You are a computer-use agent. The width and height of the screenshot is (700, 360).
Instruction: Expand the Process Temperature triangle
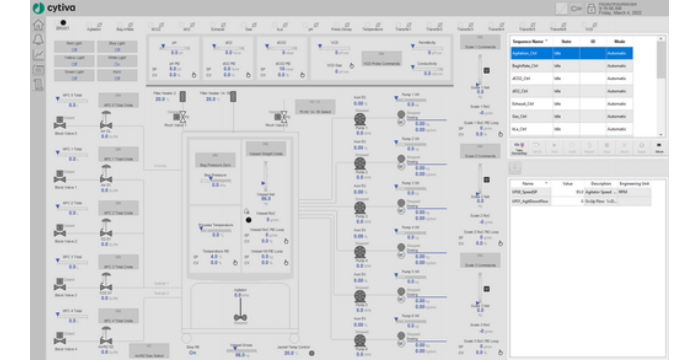tap(201, 229)
